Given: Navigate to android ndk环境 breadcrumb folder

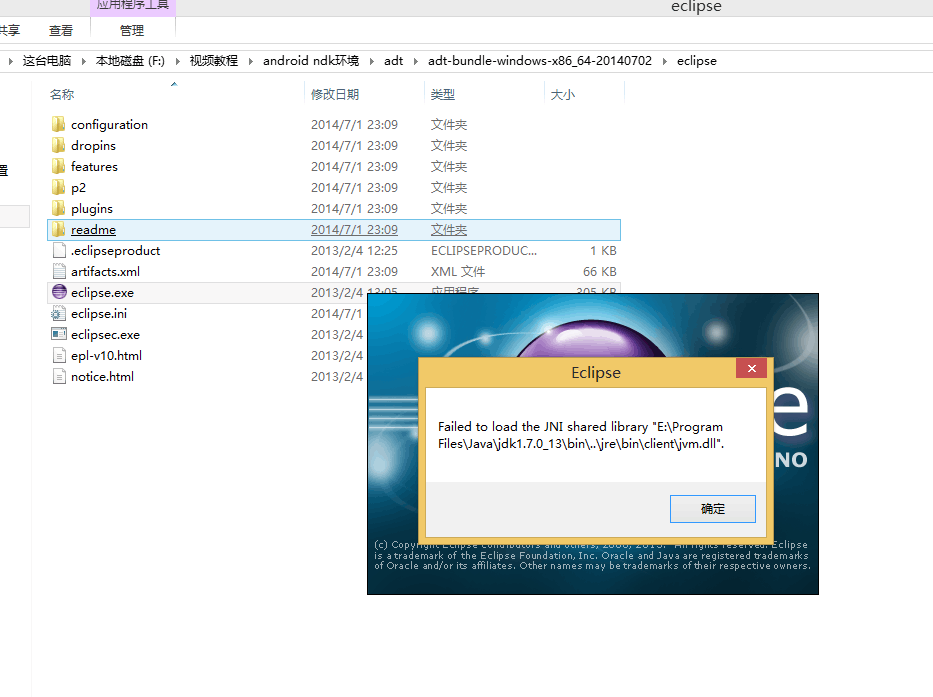Looking at the screenshot, I should (311, 61).
